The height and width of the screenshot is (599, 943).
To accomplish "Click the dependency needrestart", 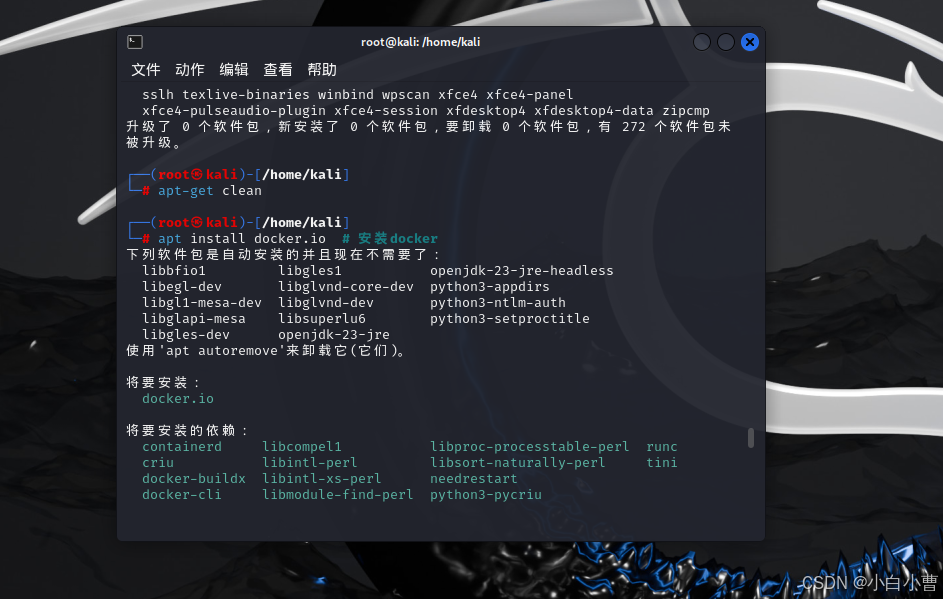I will pyautogui.click(x=473, y=479).
